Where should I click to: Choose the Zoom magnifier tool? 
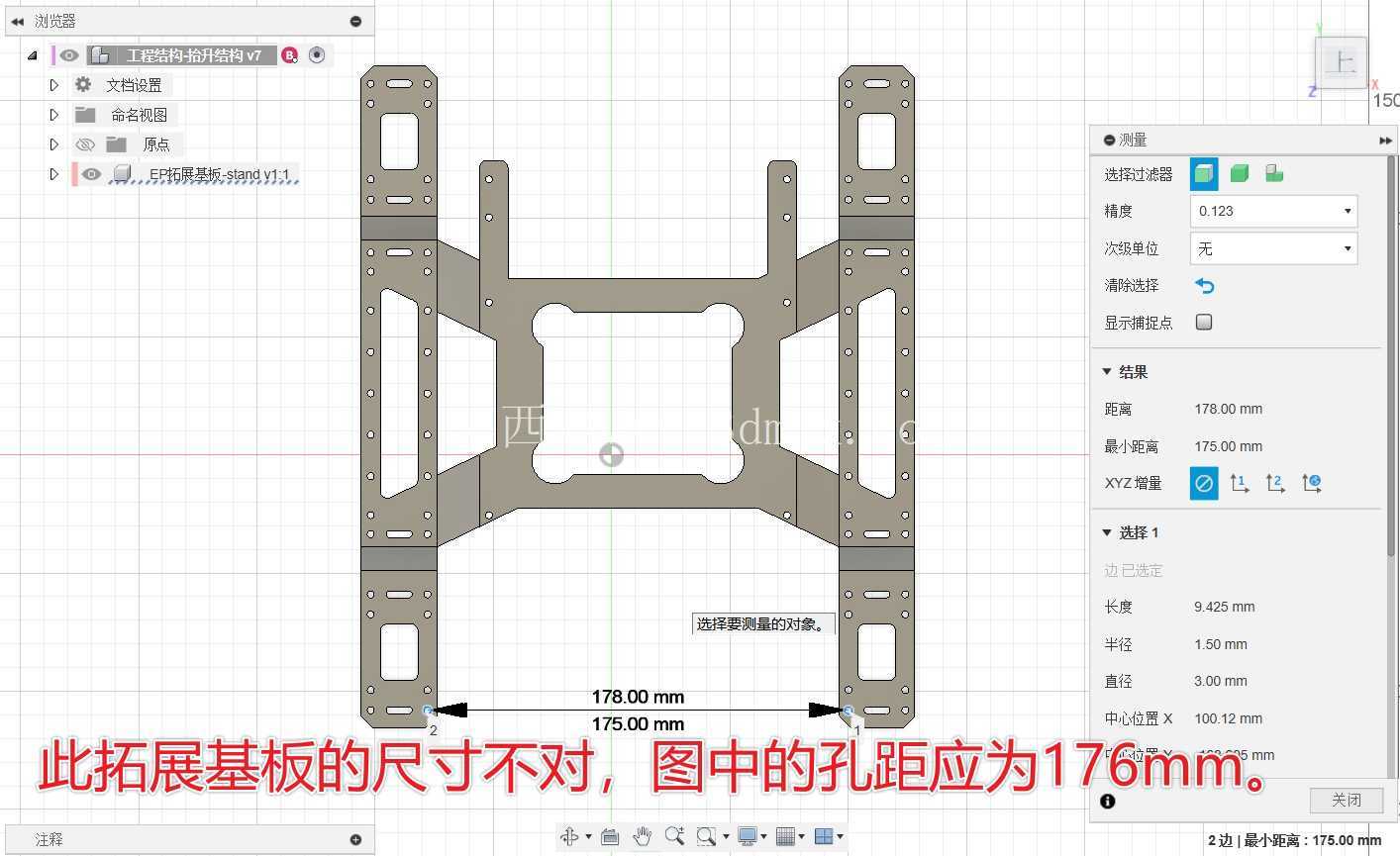click(x=674, y=836)
